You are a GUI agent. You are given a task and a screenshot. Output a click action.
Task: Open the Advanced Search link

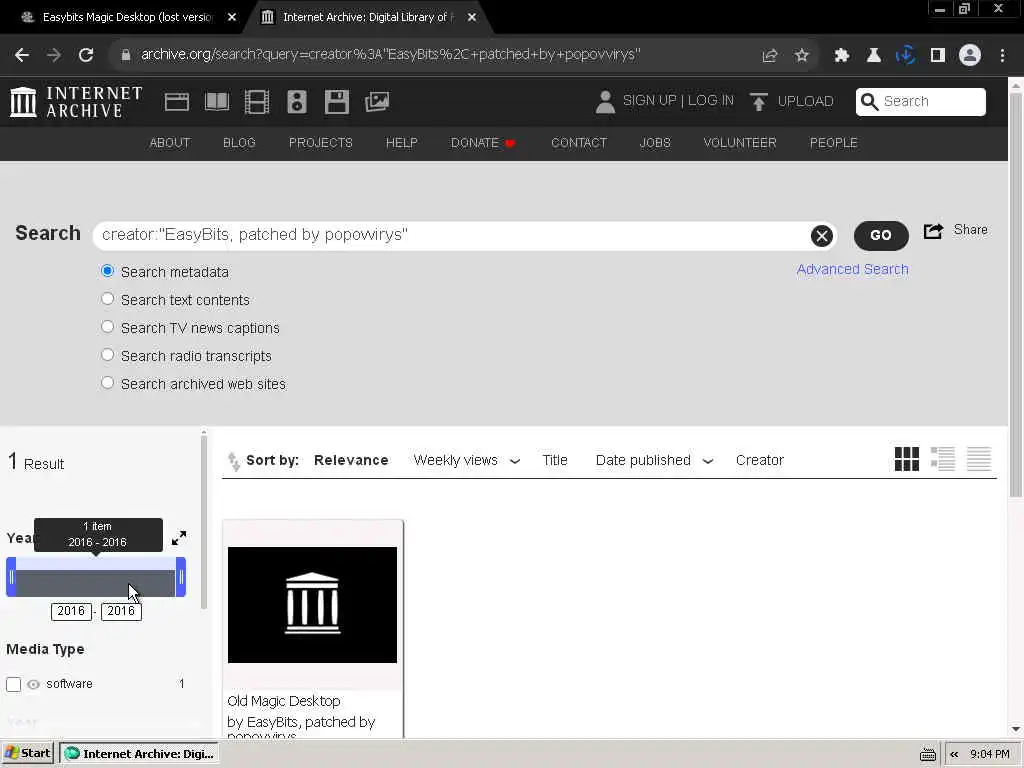pyautogui.click(x=852, y=270)
